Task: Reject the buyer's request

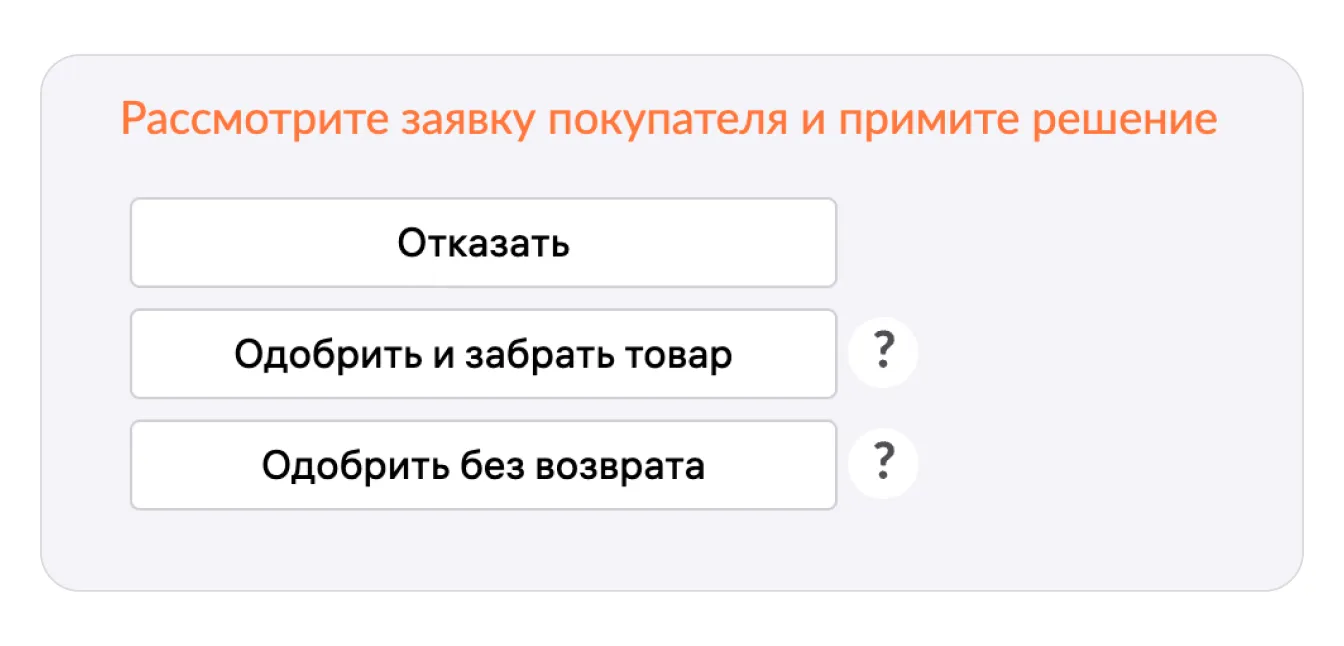Action: pyautogui.click(x=483, y=243)
